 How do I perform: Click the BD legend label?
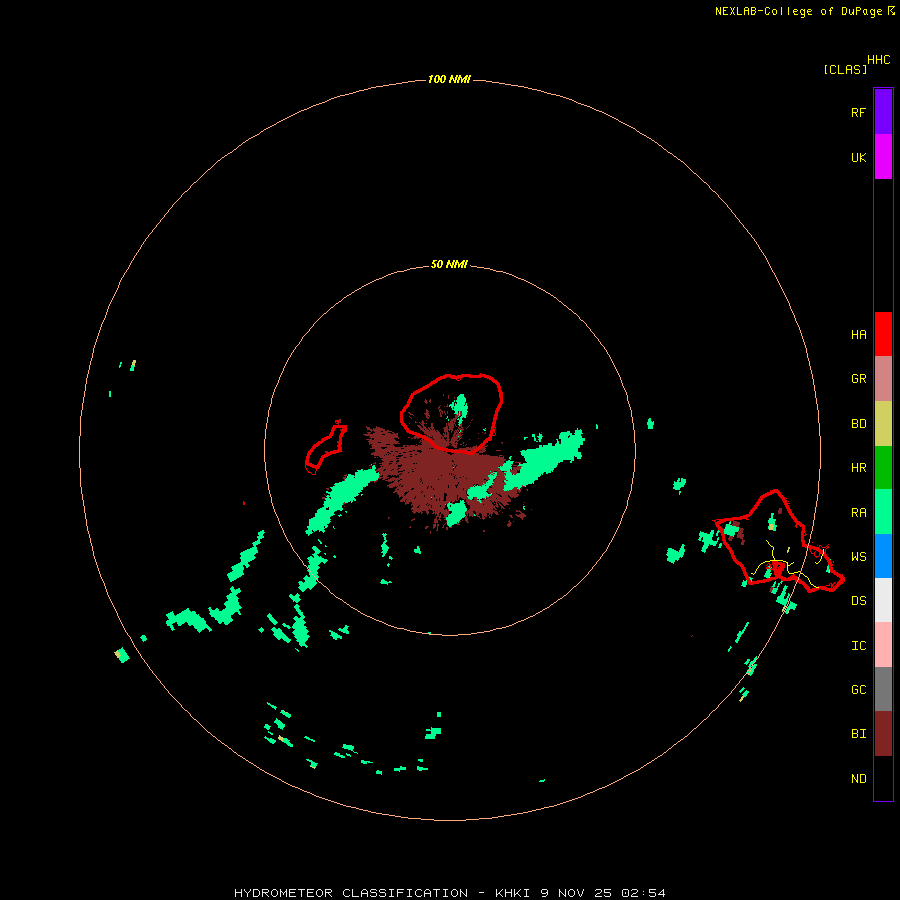pyautogui.click(x=858, y=424)
